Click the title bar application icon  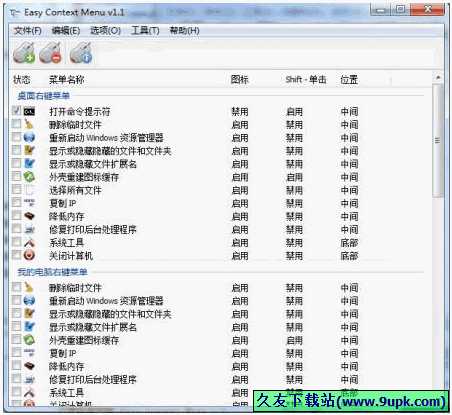click(x=15, y=13)
